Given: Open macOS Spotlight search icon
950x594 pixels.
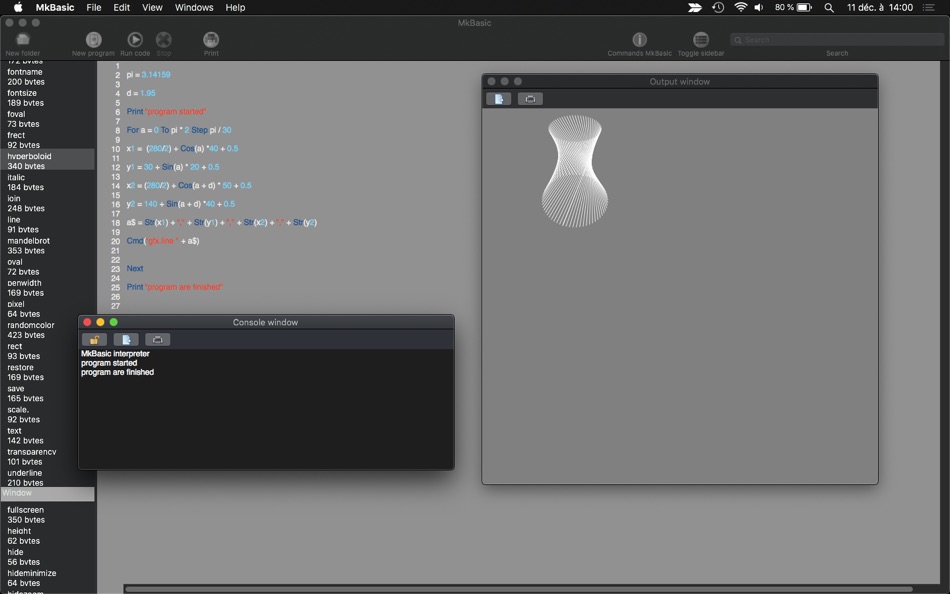Looking at the screenshot, I should click(x=829, y=7).
